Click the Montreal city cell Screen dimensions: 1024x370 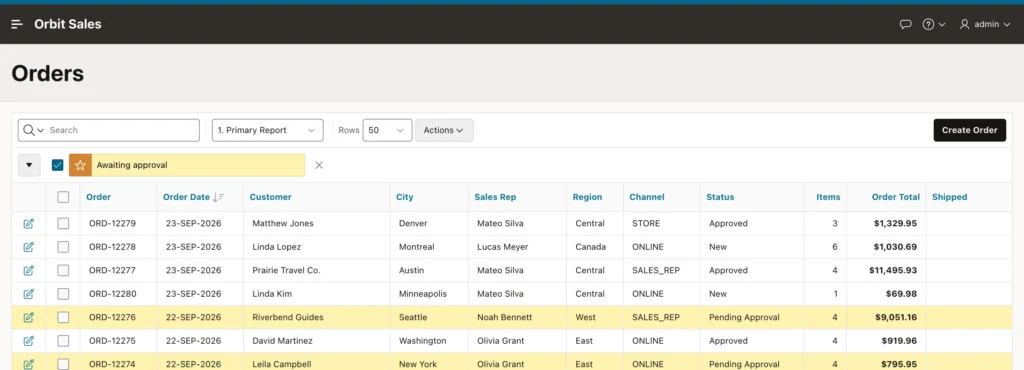[x=417, y=247]
